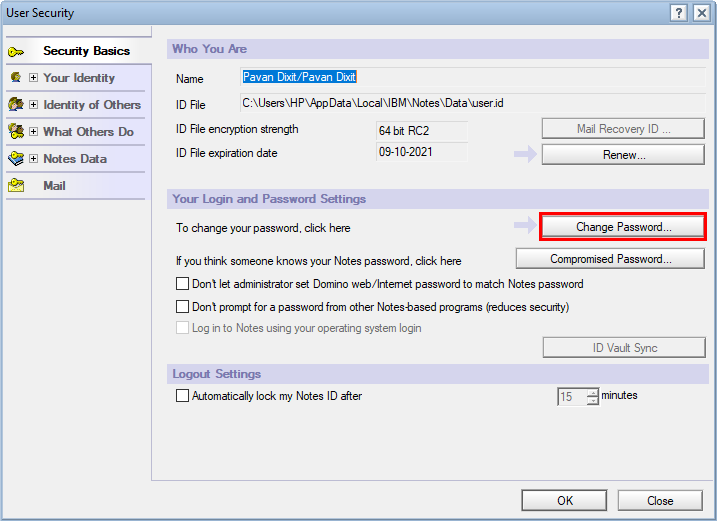
Task: Expand the Identity of Others node
Action: pos(33,105)
